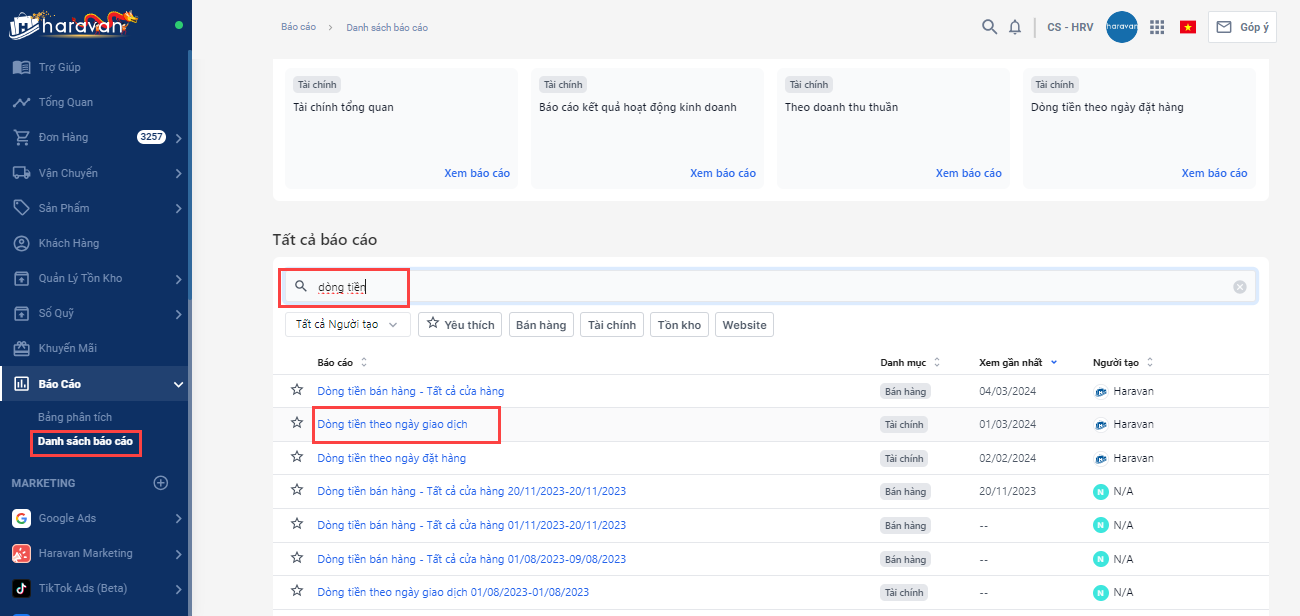Screen dimensions: 1300x616
Task: Go to Bảng phân tích
Action: pyautogui.click(x=75, y=416)
